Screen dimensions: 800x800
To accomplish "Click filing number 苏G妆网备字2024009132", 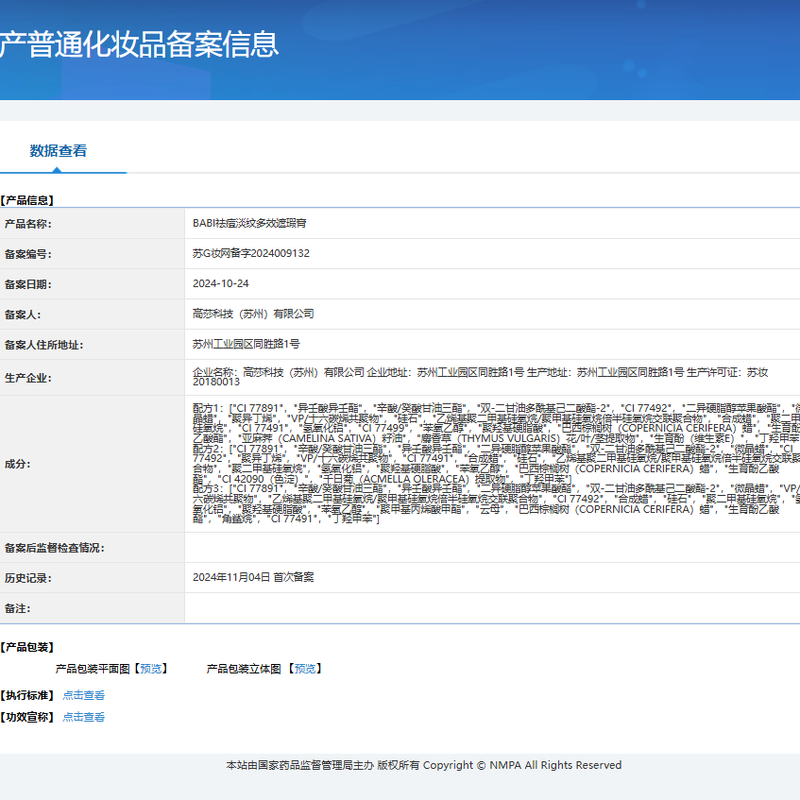I will [x=251, y=254].
